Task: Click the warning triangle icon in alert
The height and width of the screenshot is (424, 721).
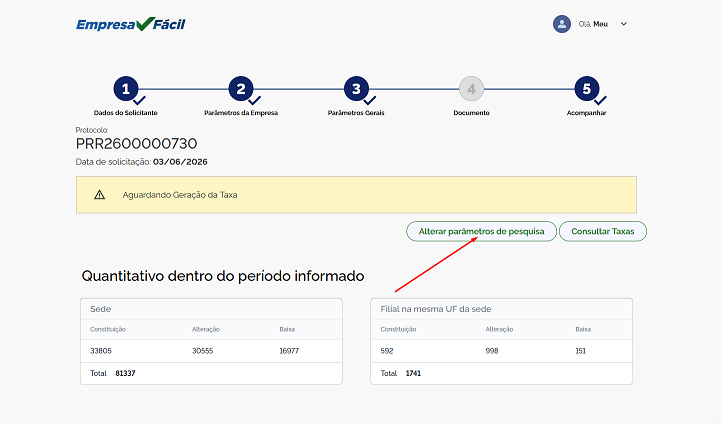Action: (x=99, y=195)
